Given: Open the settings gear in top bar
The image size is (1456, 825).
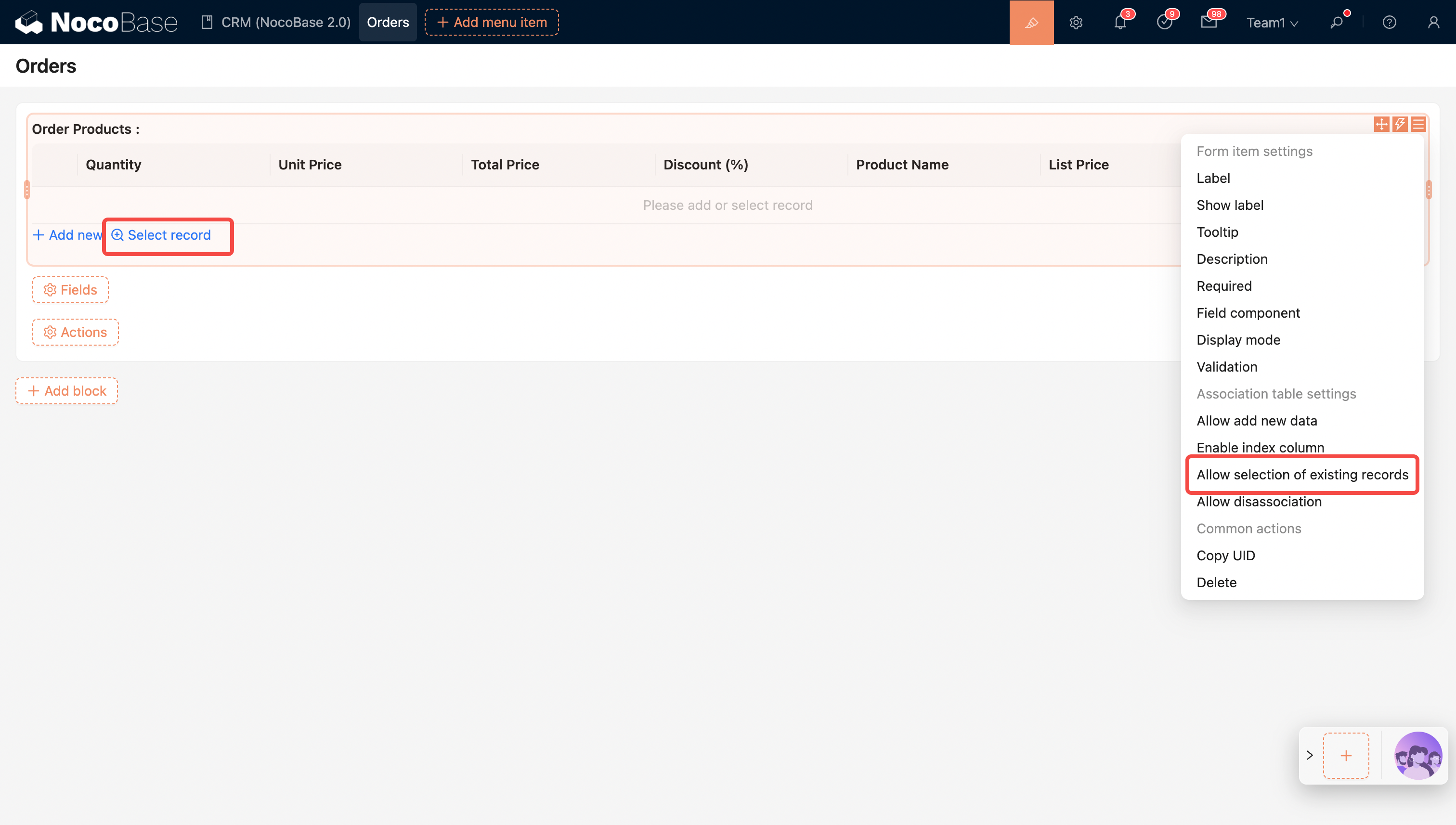Looking at the screenshot, I should (1076, 22).
